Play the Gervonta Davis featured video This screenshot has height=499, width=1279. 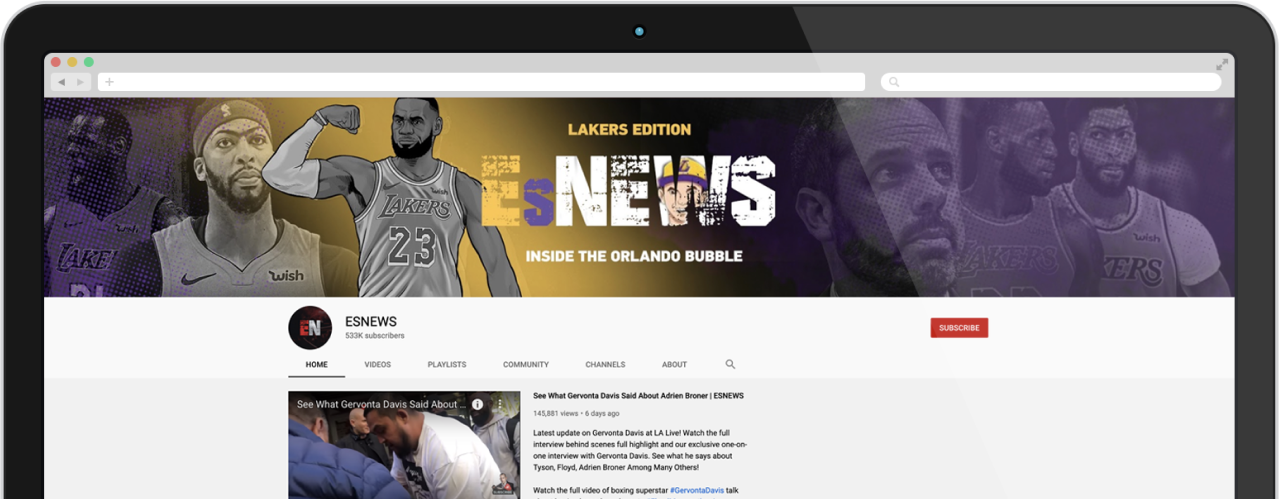(404, 445)
